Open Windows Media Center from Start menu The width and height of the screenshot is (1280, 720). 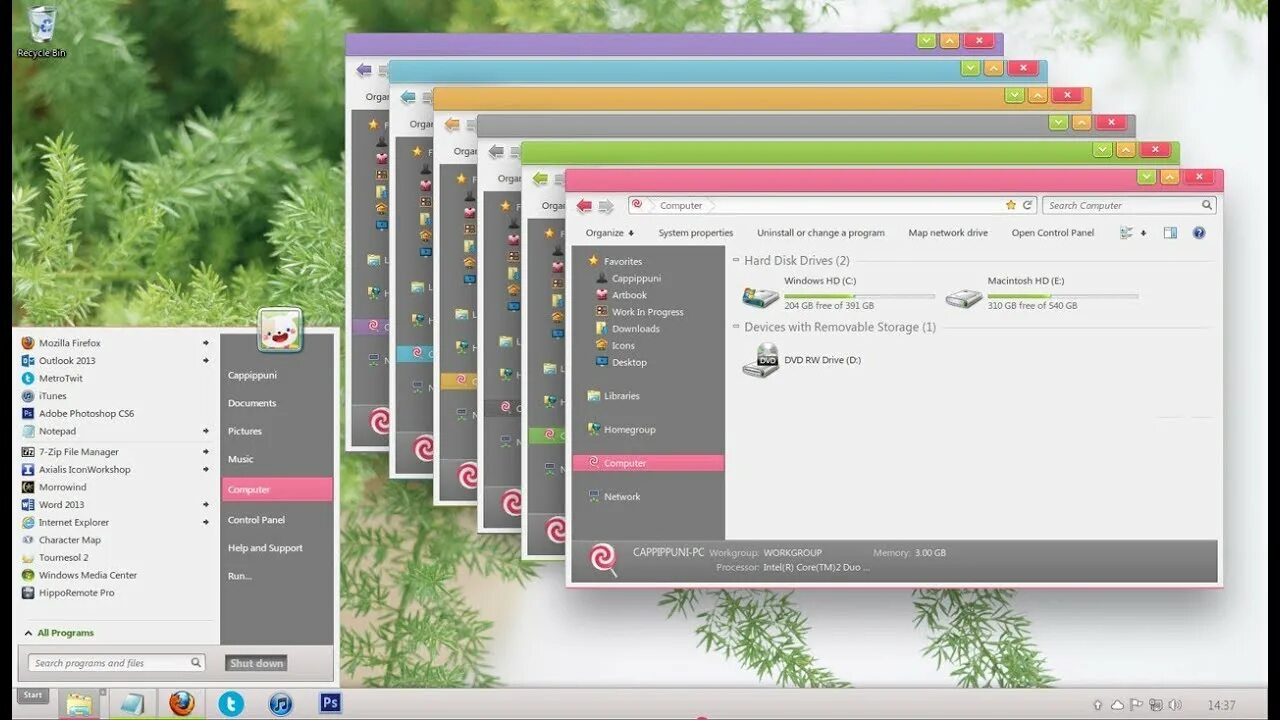click(87, 575)
